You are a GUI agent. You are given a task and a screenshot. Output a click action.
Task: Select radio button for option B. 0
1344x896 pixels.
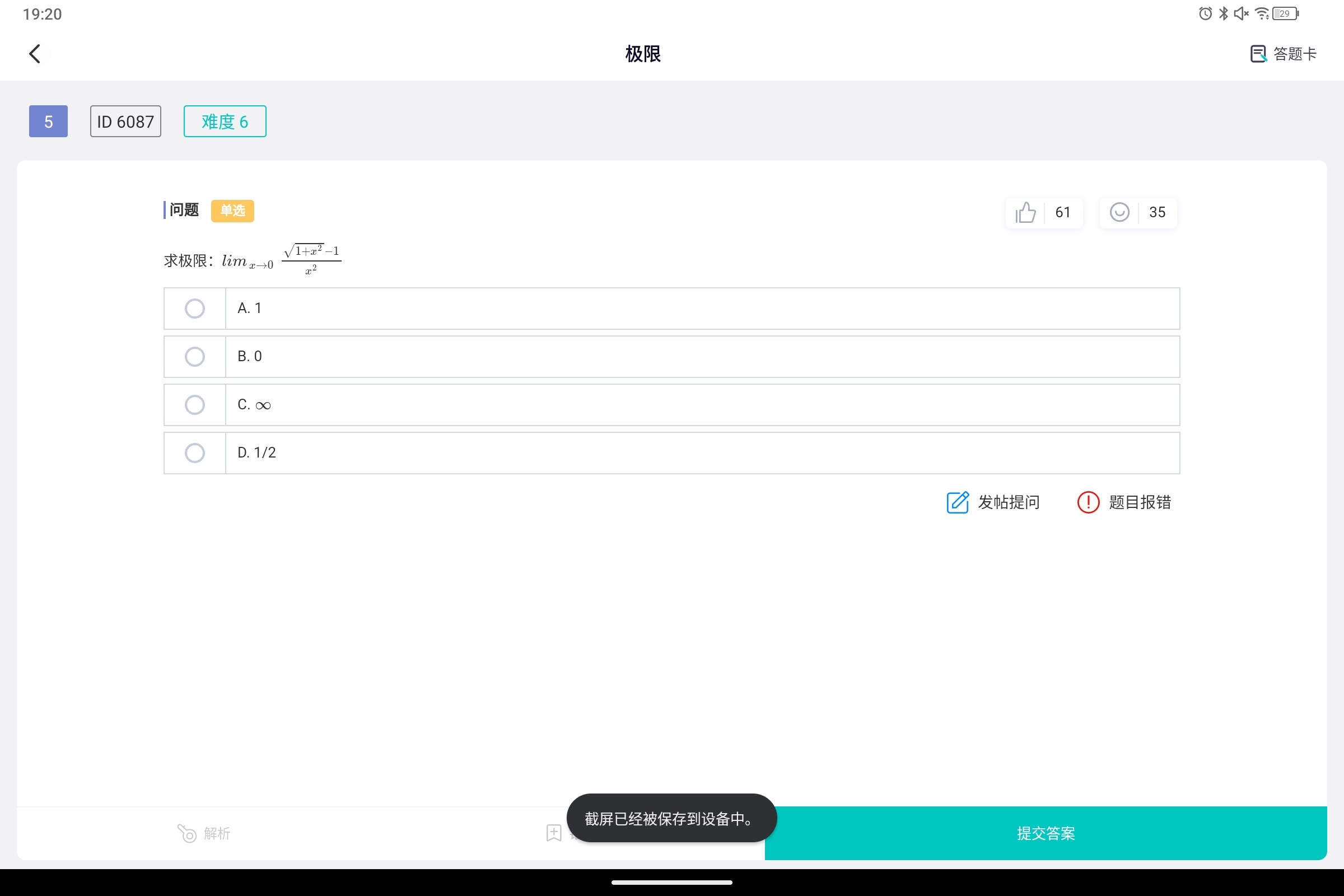(x=195, y=357)
